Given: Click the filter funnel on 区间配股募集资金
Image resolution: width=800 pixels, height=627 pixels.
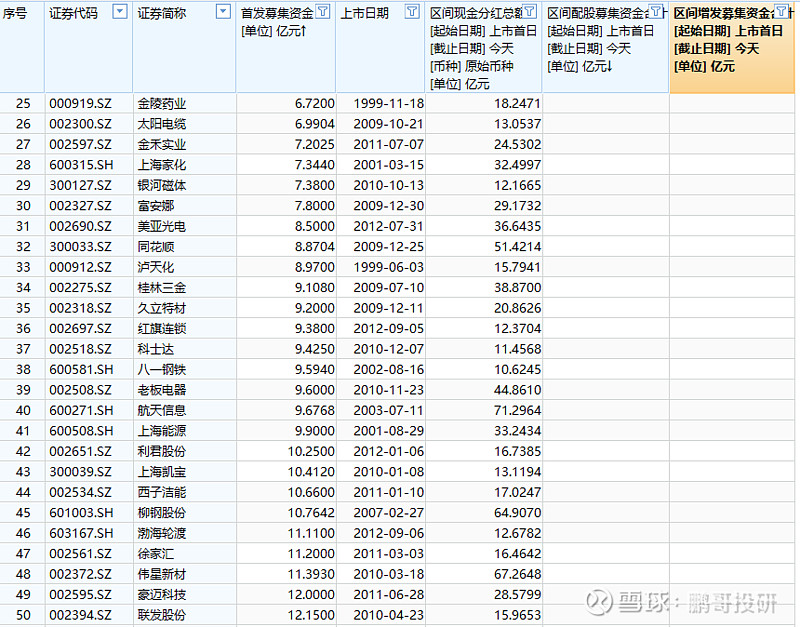Looking at the screenshot, I should [x=658, y=13].
